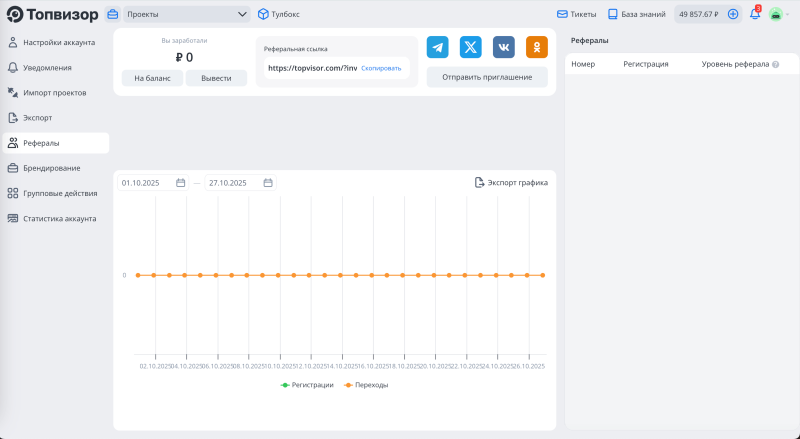Open Настройки аккаунта in sidebar
This screenshot has height=439, width=800.
coord(58,42)
